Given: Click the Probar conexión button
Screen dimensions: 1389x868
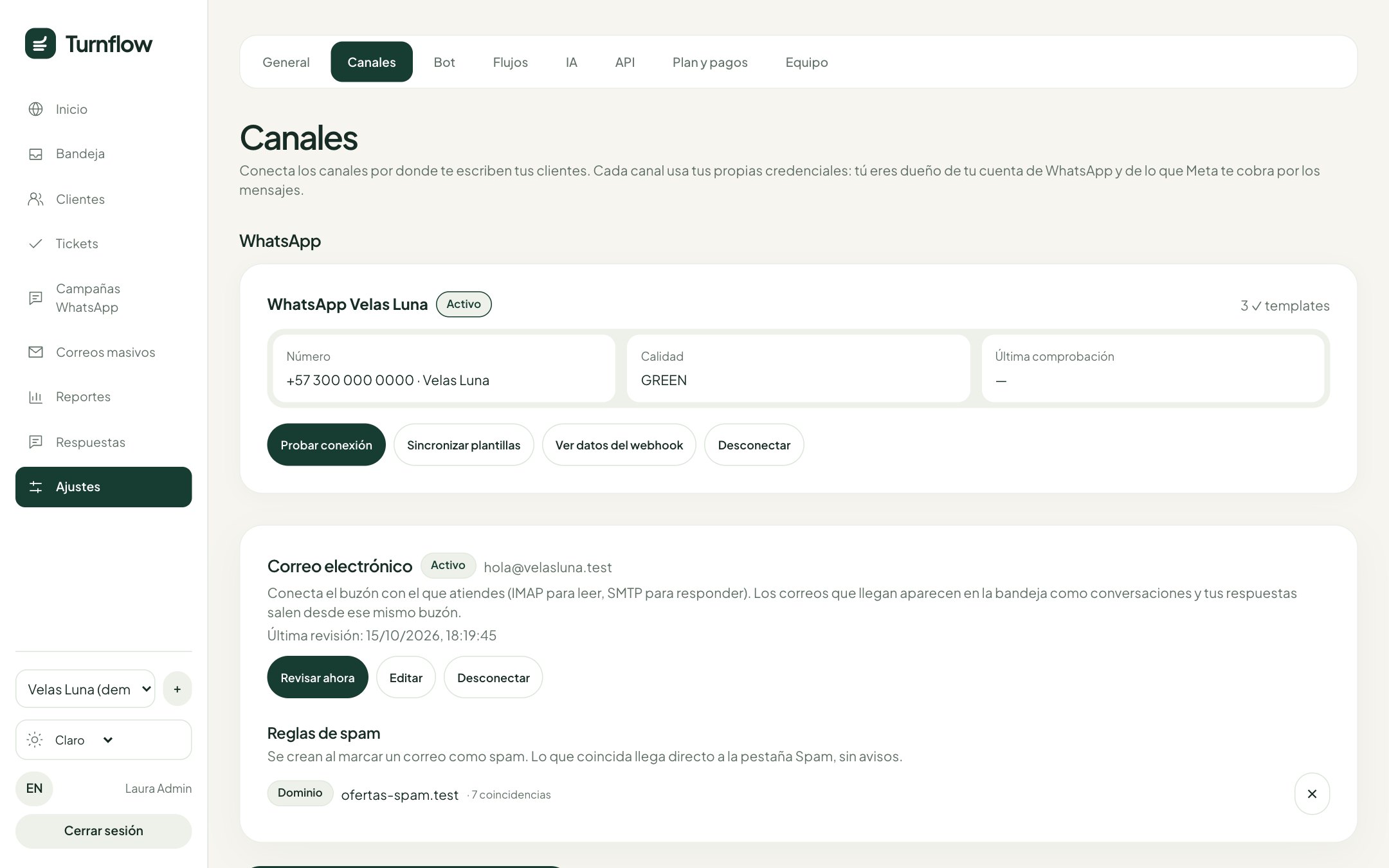Looking at the screenshot, I should [x=326, y=445].
